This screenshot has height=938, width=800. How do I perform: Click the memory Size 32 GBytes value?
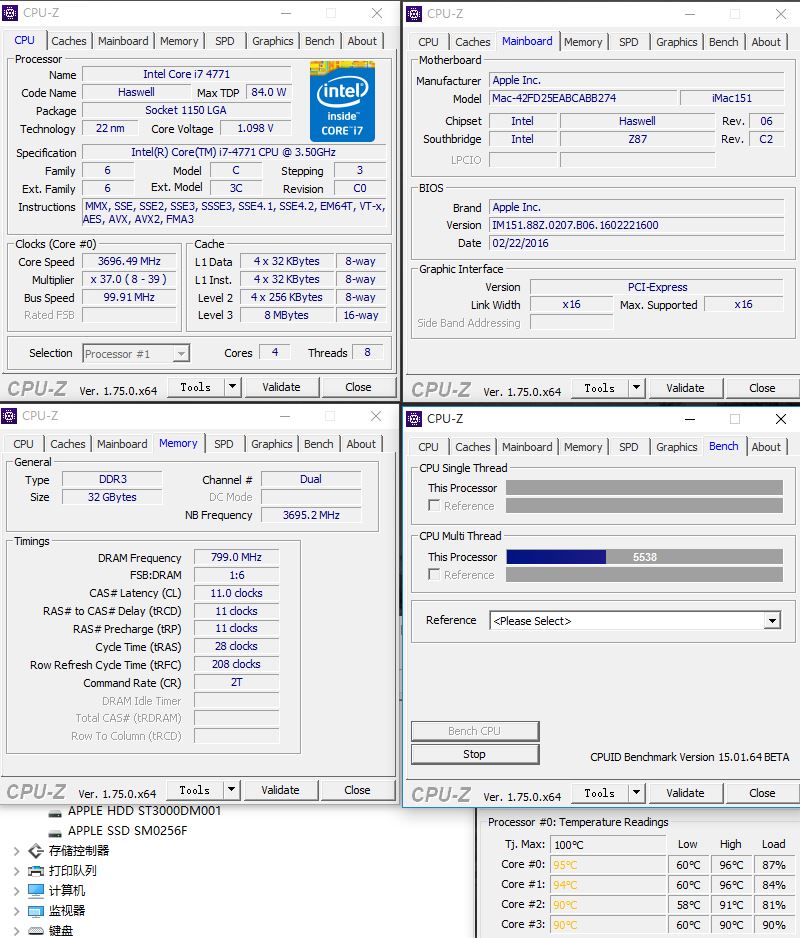(112, 497)
